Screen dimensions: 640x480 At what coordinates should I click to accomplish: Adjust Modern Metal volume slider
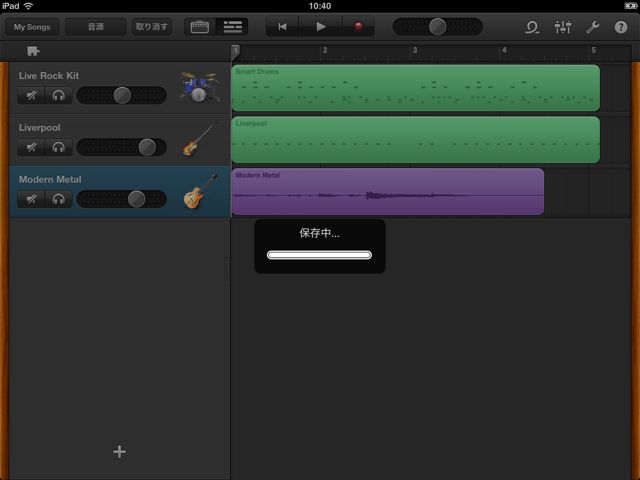click(x=122, y=199)
